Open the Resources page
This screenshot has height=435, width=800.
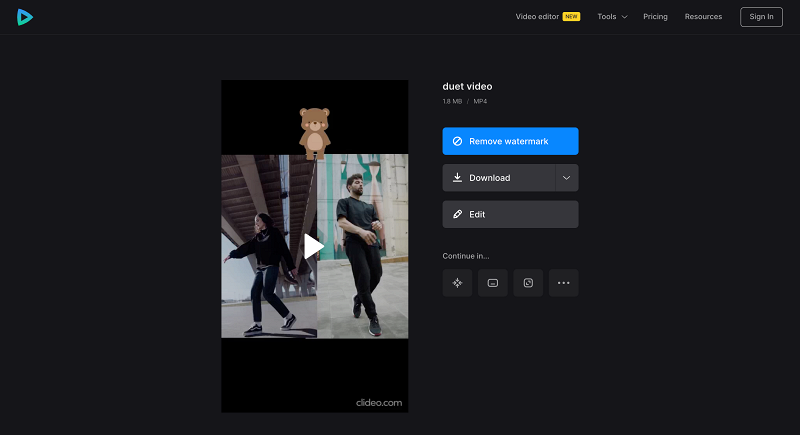tap(703, 17)
